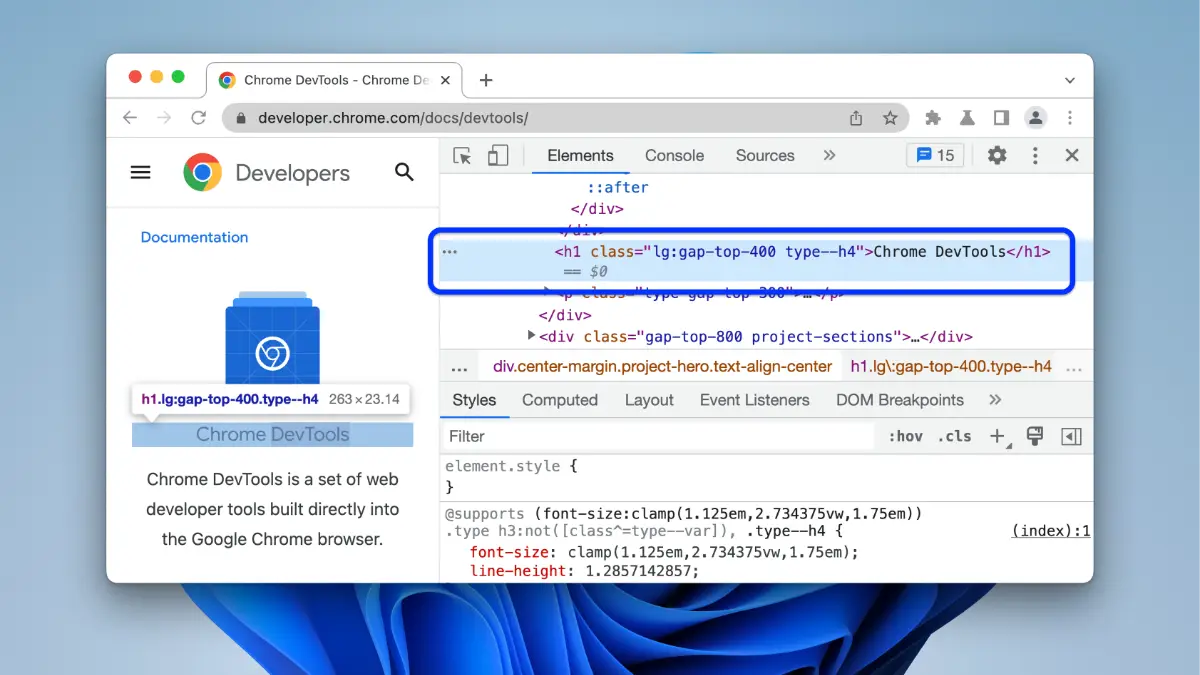Click the Documentation link
Viewport: 1200px width, 675px height.
click(x=194, y=237)
